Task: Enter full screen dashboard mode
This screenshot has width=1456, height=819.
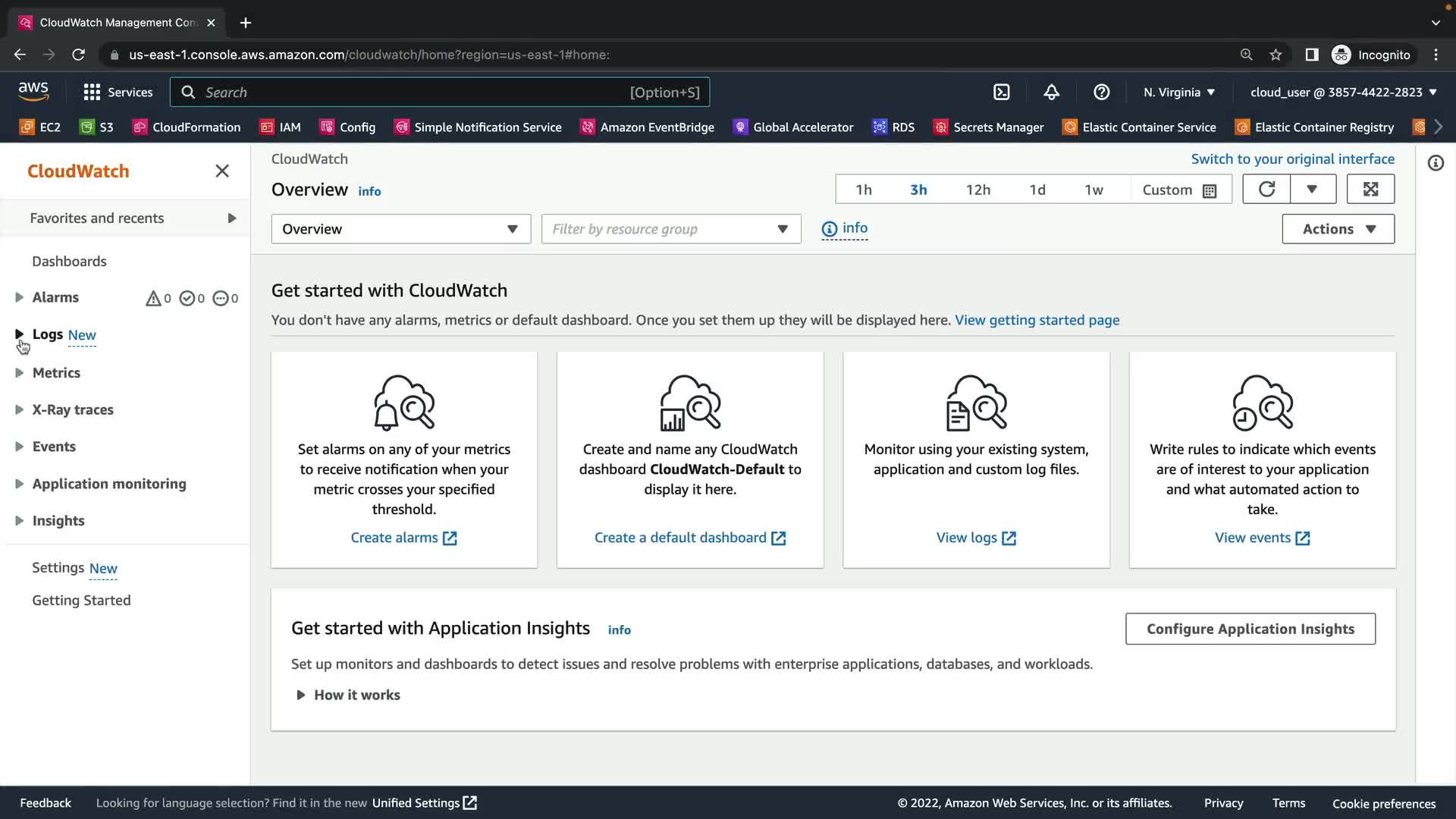Action: click(1370, 190)
